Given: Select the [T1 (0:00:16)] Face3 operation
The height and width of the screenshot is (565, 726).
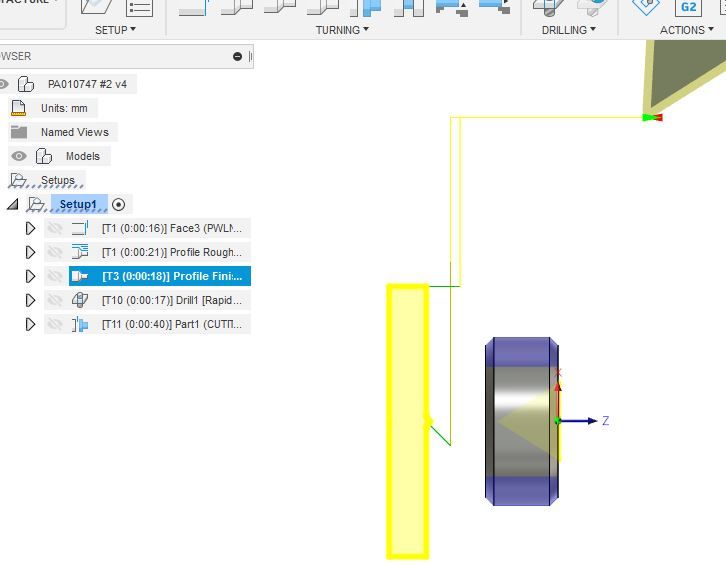Looking at the screenshot, I should (x=172, y=228).
